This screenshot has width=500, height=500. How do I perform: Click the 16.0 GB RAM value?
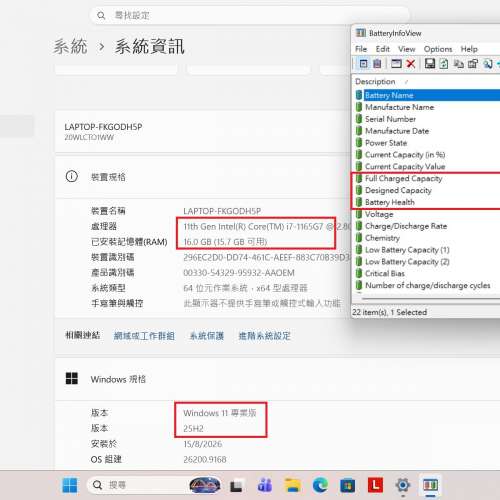click(225, 242)
